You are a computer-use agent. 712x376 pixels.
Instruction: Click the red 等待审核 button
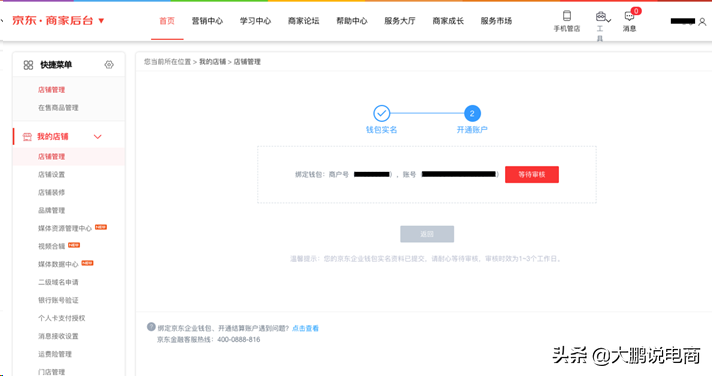(532, 174)
